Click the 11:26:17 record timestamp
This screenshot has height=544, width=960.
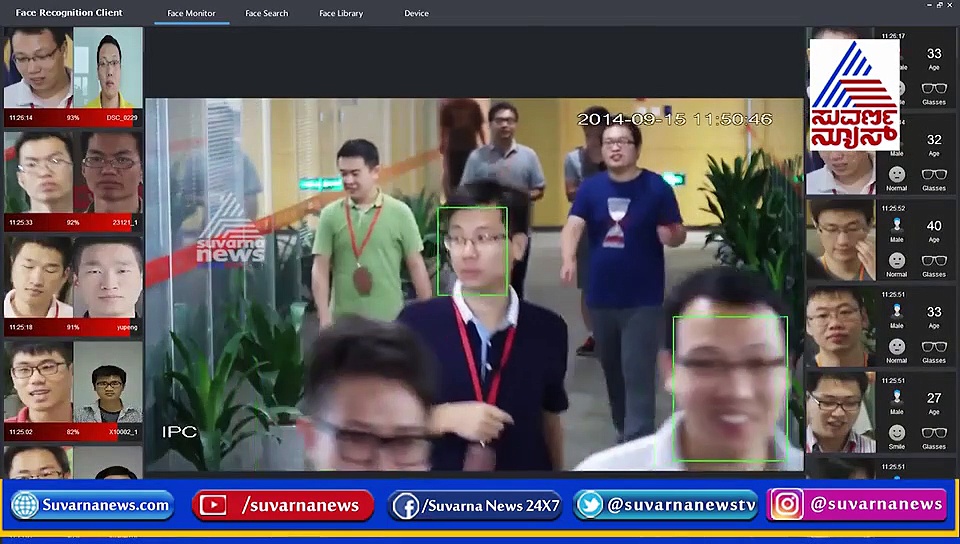click(893, 36)
